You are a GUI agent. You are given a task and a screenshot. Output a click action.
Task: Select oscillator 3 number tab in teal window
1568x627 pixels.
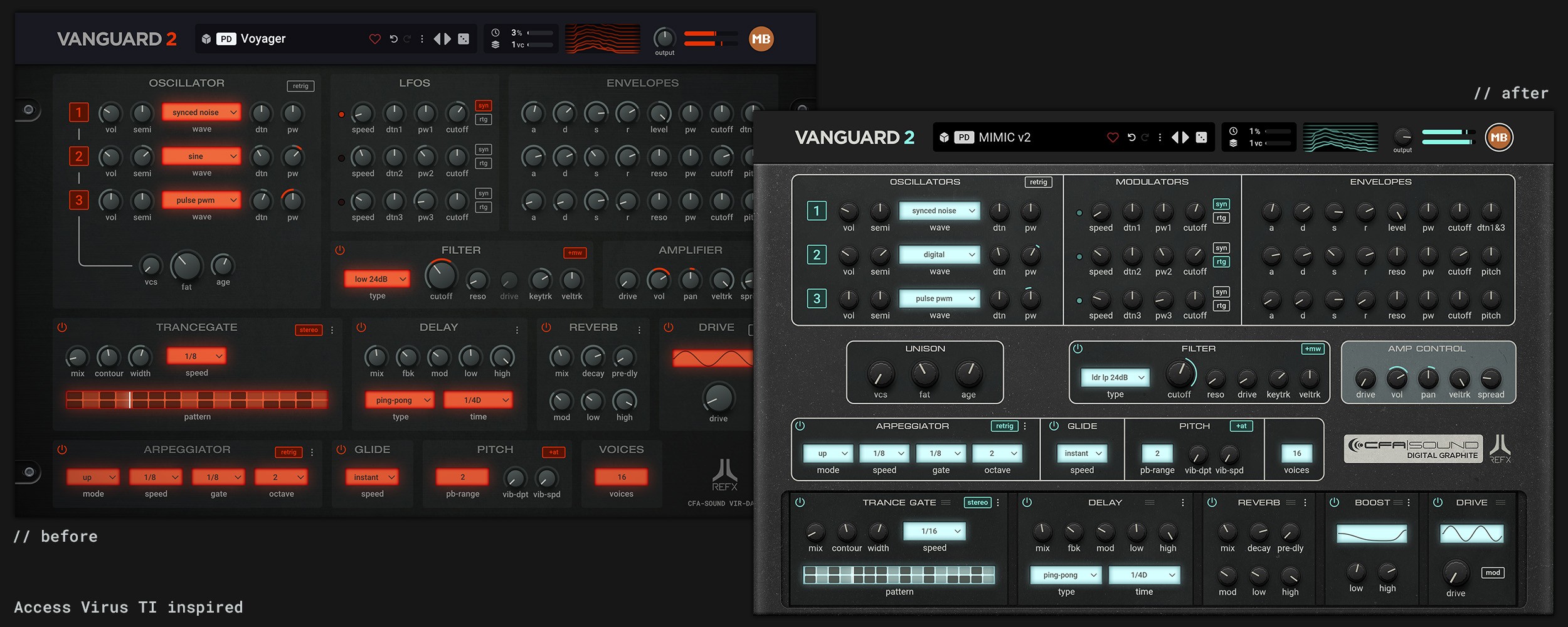[x=817, y=298]
